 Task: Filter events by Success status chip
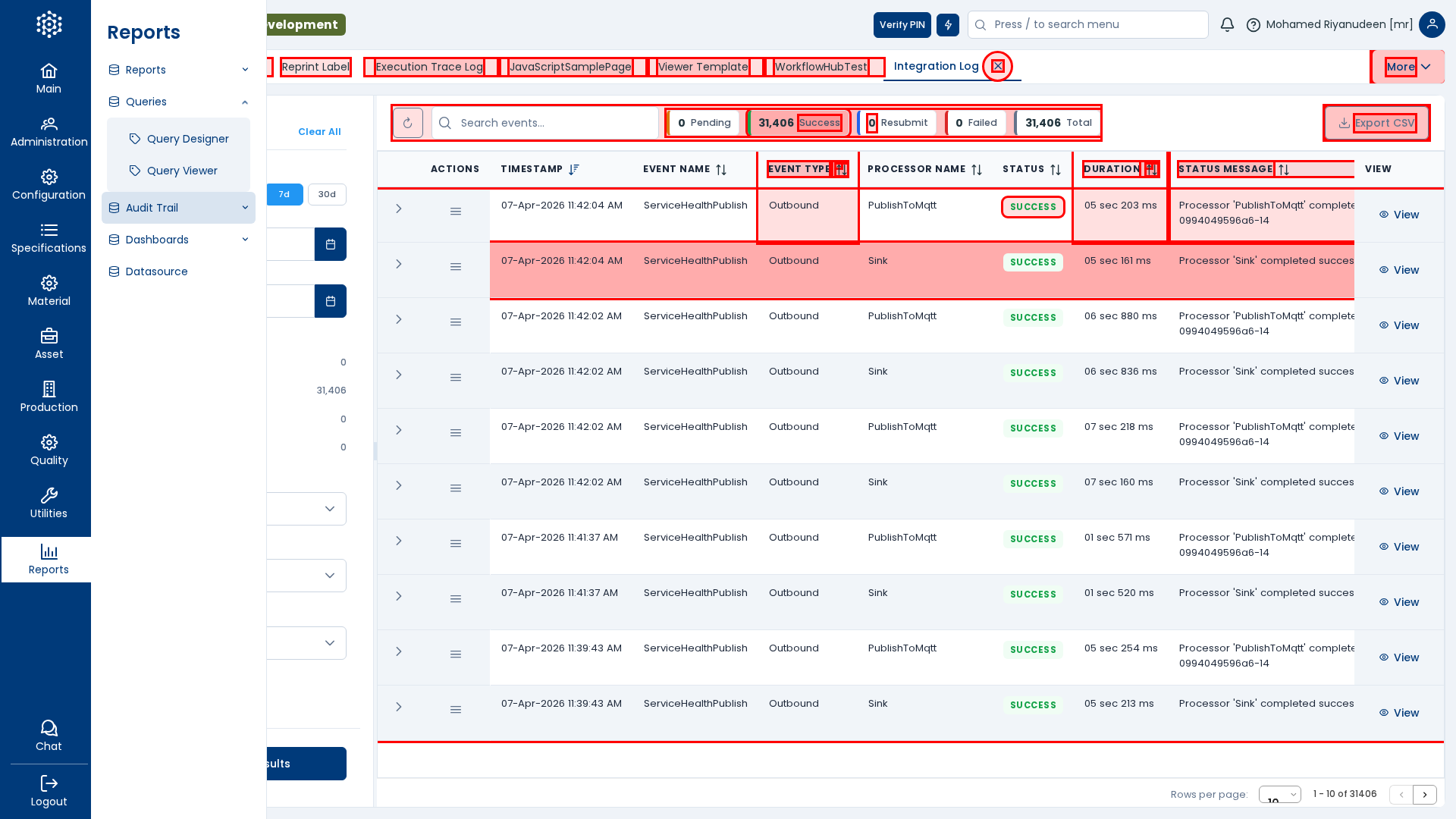point(799,123)
